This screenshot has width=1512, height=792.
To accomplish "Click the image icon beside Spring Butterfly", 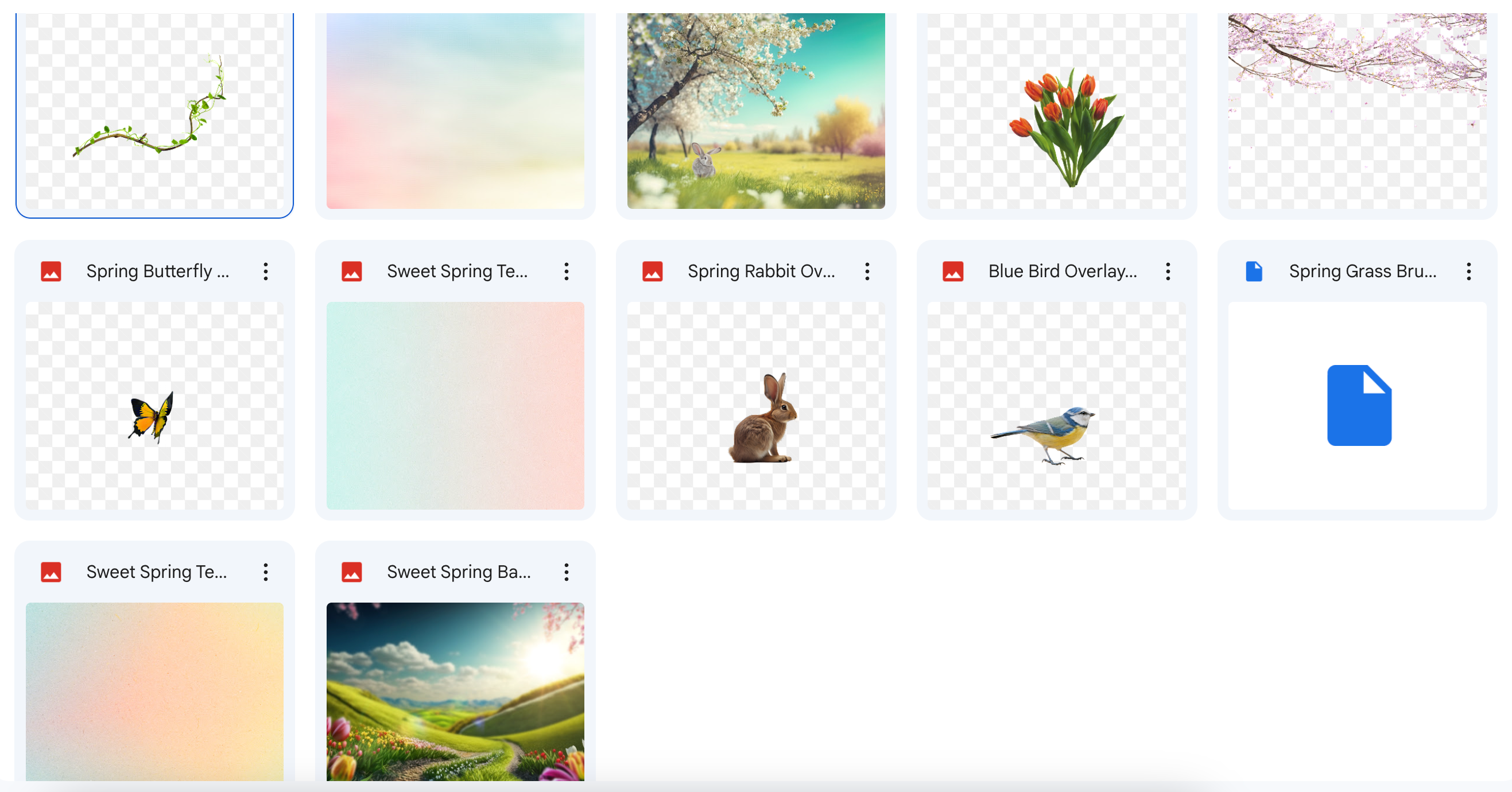I will (52, 270).
